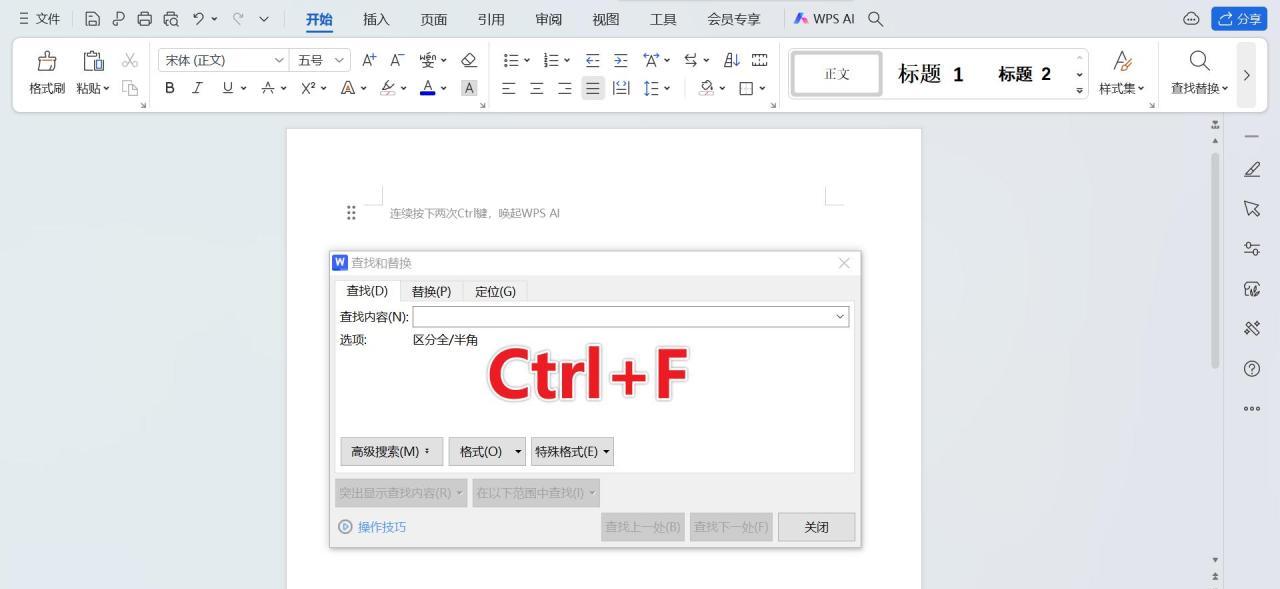Enable center text alignment
Screen dimensions: 1280x589
point(536,88)
